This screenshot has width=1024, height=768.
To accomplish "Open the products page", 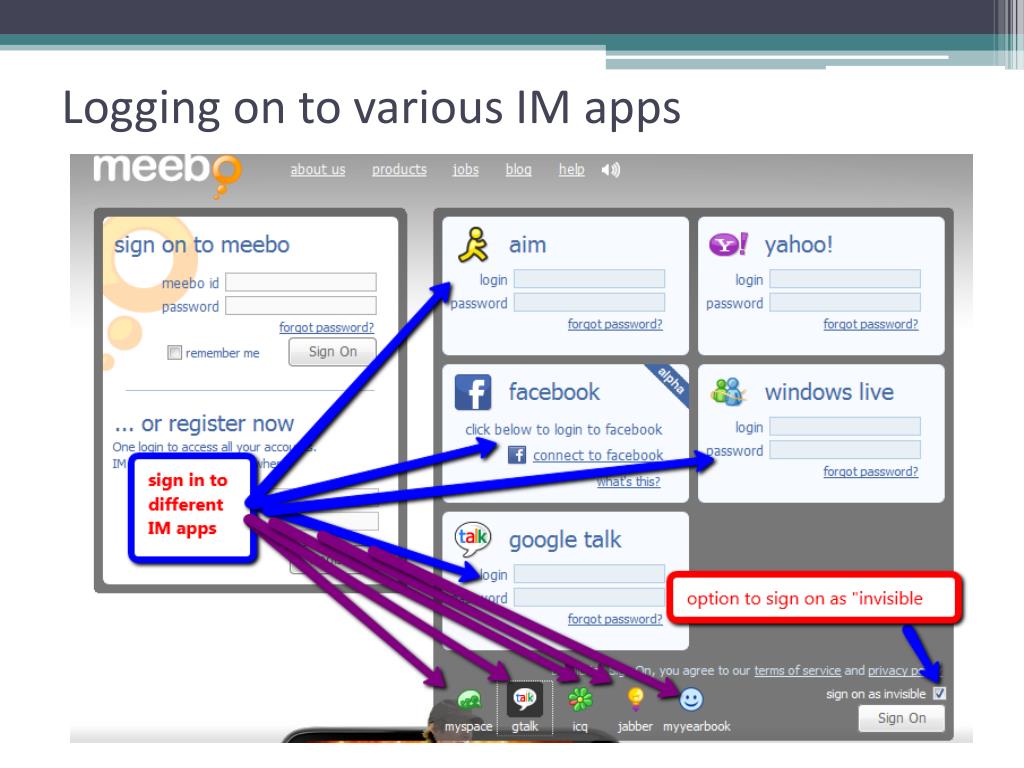I will pos(399,170).
